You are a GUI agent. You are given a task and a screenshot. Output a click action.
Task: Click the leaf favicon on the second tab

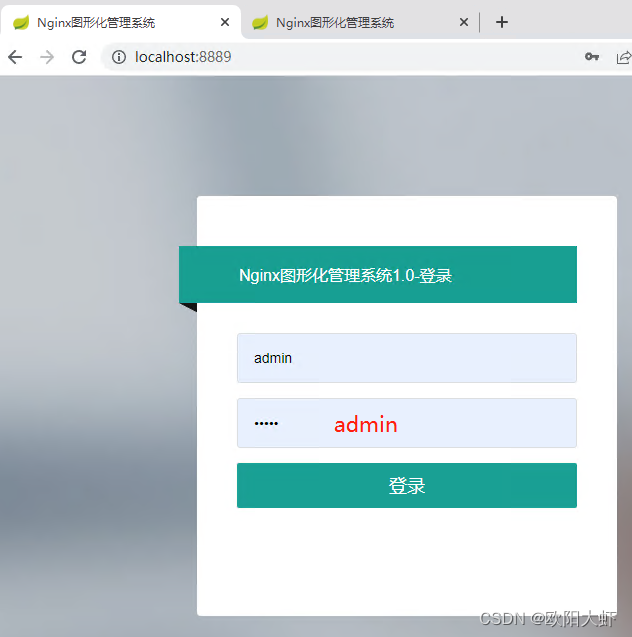260,22
